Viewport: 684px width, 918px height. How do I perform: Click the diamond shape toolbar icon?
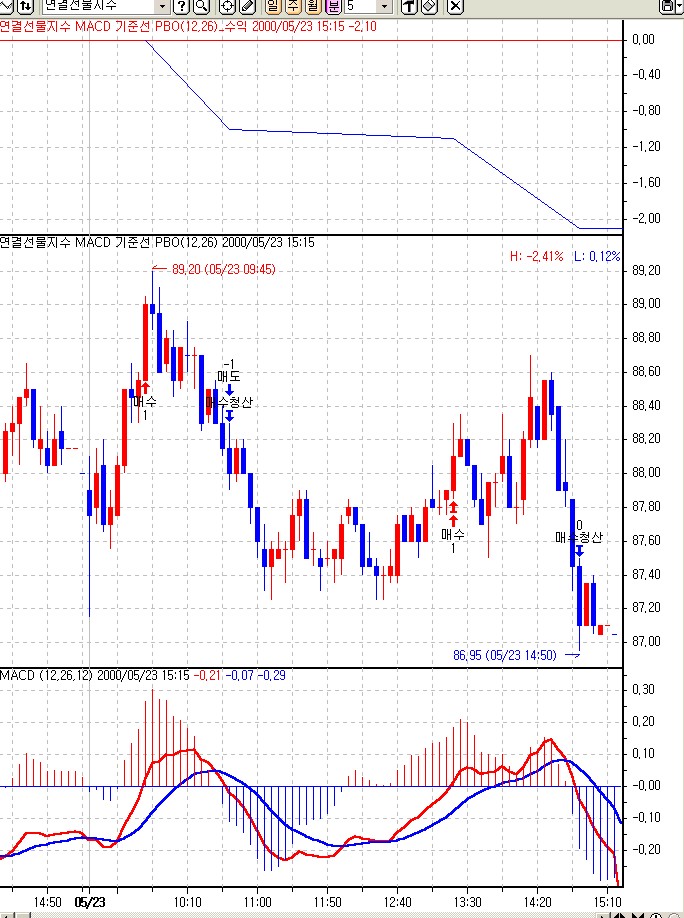coord(428,6)
